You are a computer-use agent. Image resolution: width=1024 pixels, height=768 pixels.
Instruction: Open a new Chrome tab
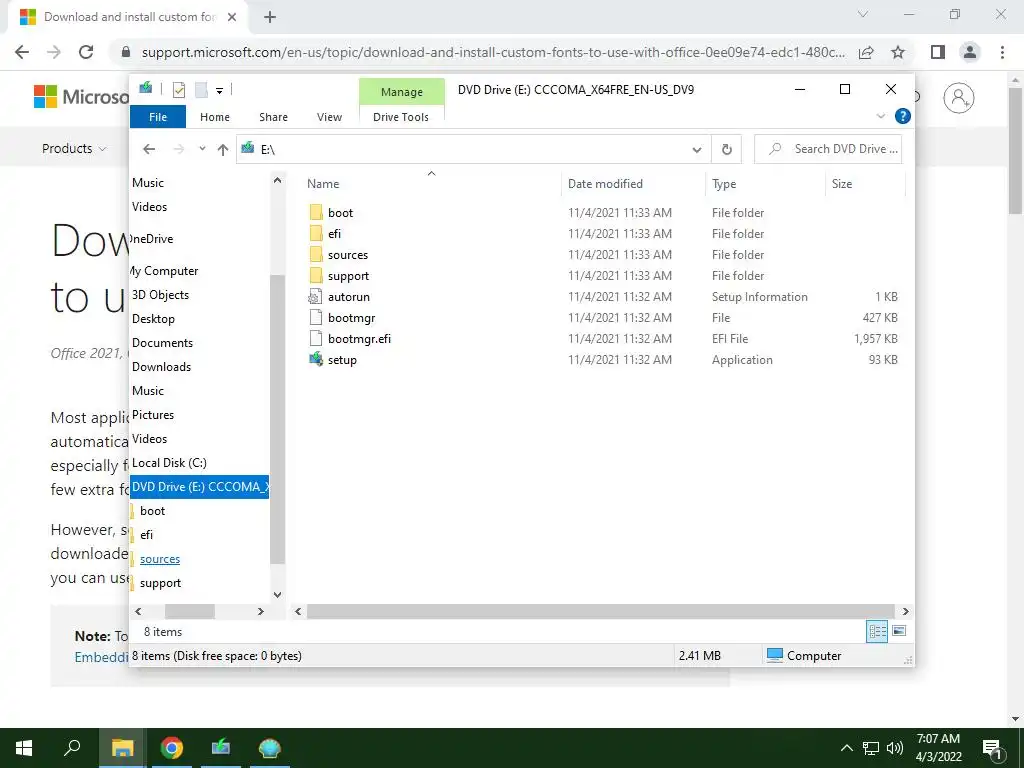(x=270, y=17)
